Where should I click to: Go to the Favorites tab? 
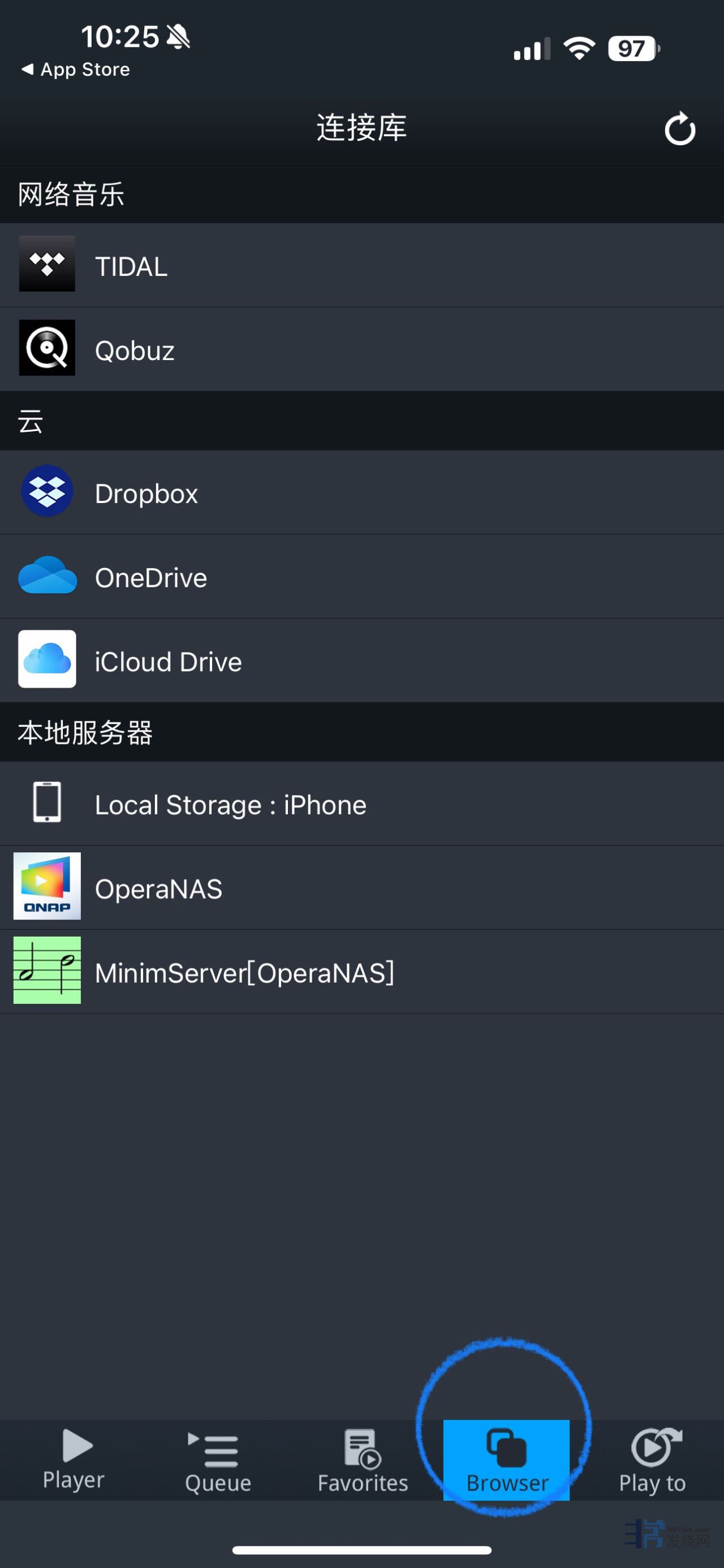(363, 1461)
